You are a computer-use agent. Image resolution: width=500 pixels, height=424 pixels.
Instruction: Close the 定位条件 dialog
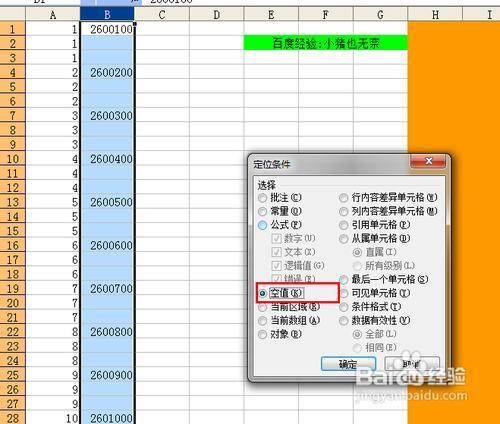pyautogui.click(x=428, y=161)
